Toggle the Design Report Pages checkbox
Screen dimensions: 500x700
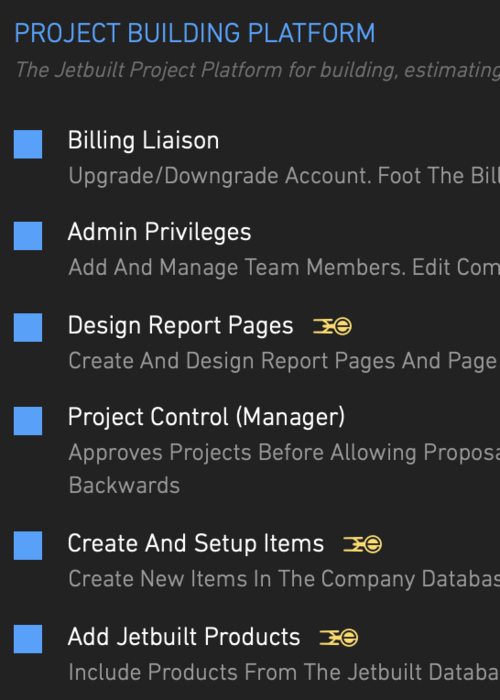(28, 327)
